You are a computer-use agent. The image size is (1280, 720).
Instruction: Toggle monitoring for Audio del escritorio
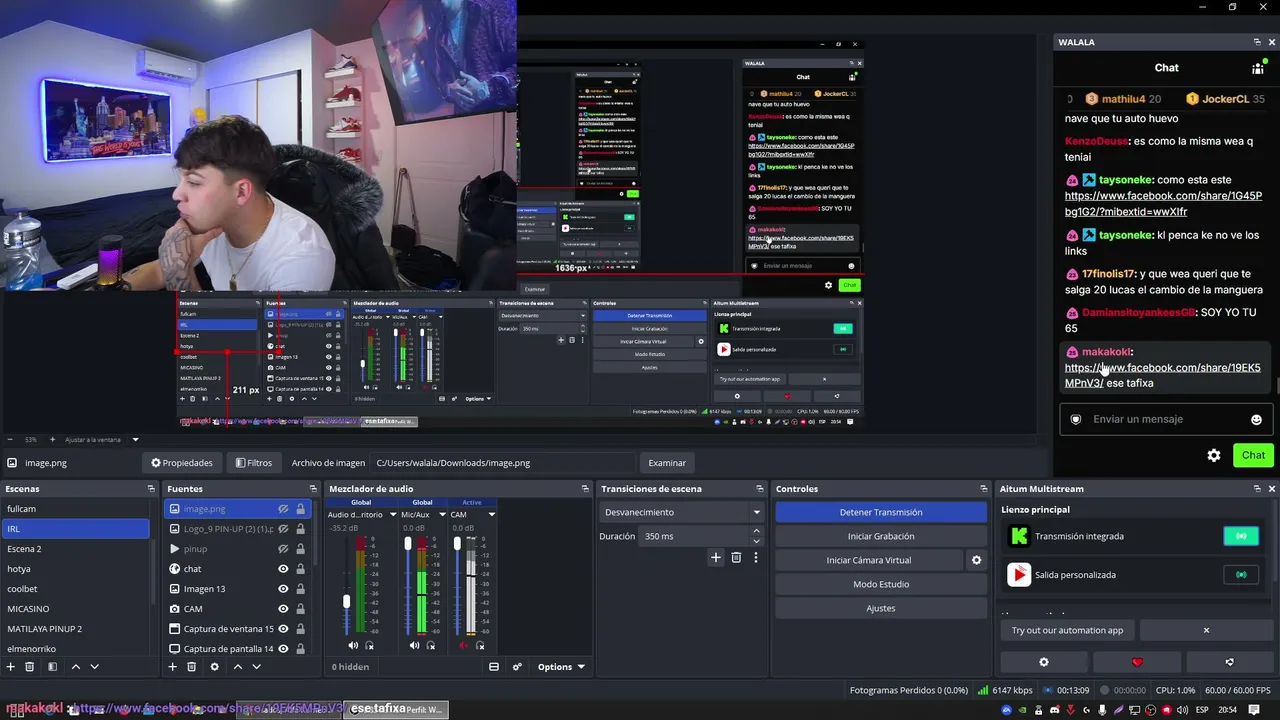pyautogui.click(x=369, y=646)
